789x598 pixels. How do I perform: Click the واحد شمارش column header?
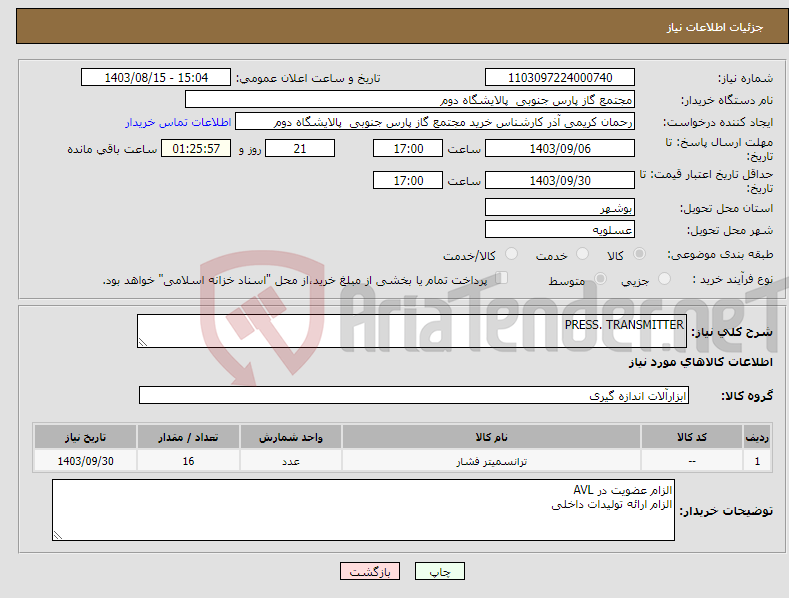point(291,437)
